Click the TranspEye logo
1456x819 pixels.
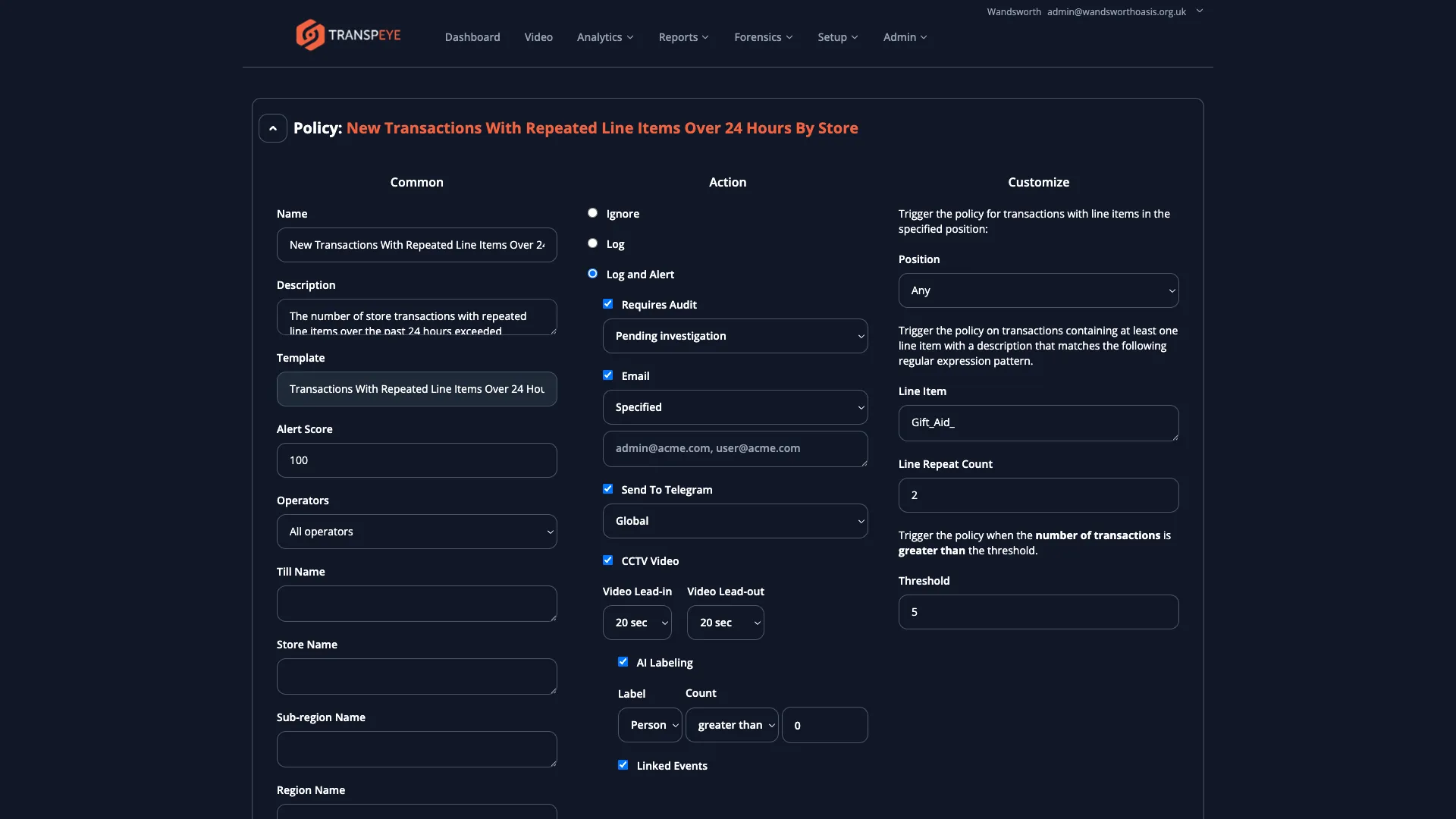pos(348,34)
